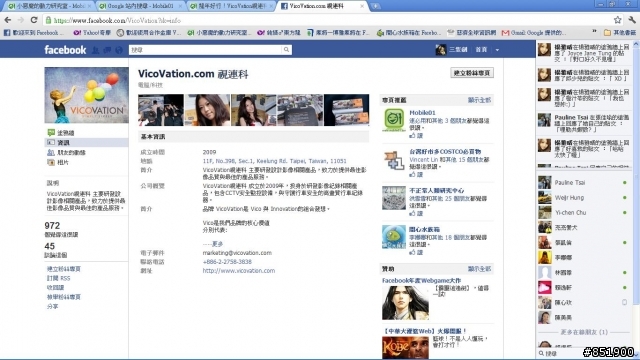This screenshot has width=640, height=360.
Task: Show all recommended pages link
Action: point(479,100)
